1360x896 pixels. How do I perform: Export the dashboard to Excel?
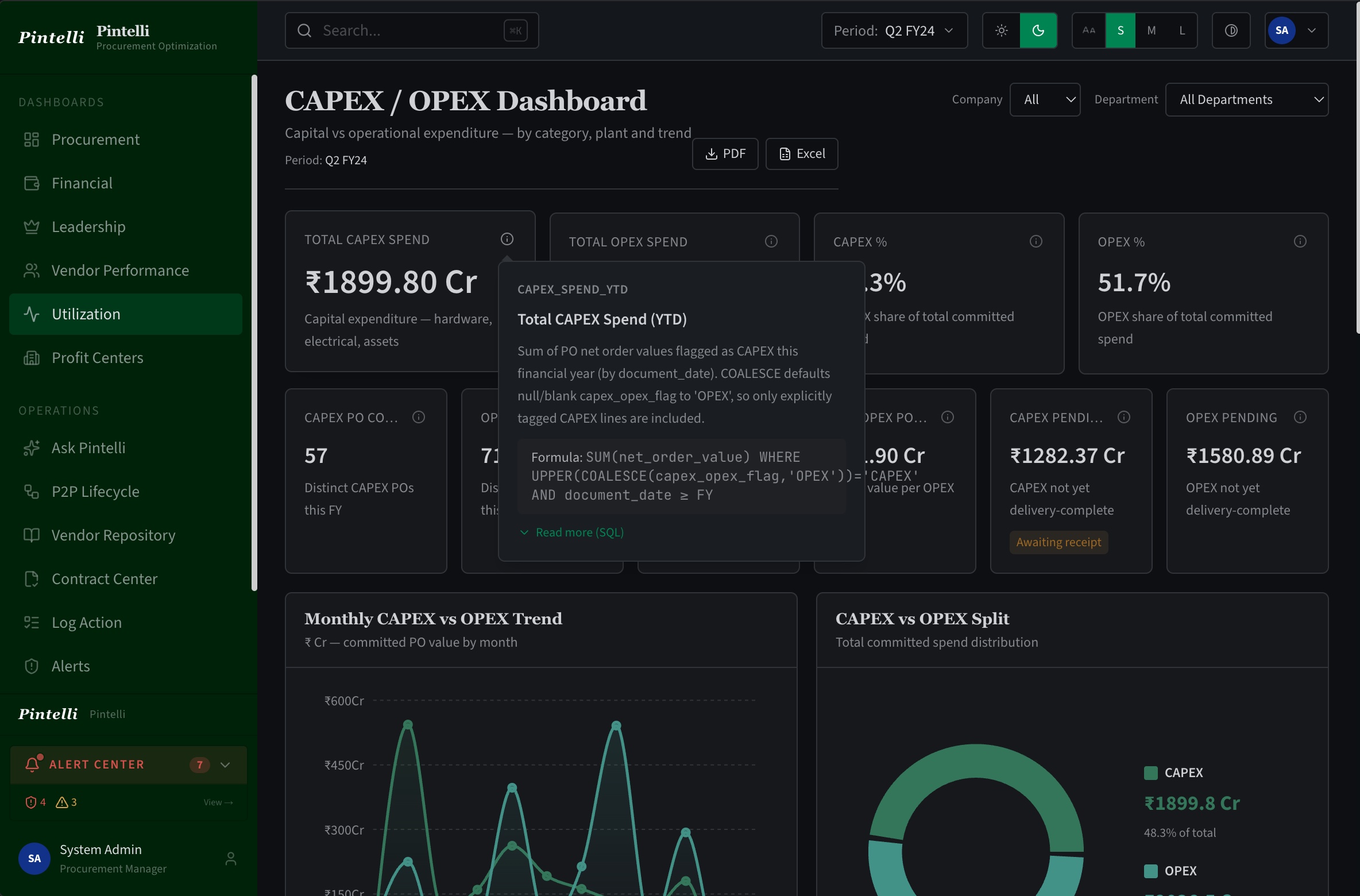pos(802,154)
